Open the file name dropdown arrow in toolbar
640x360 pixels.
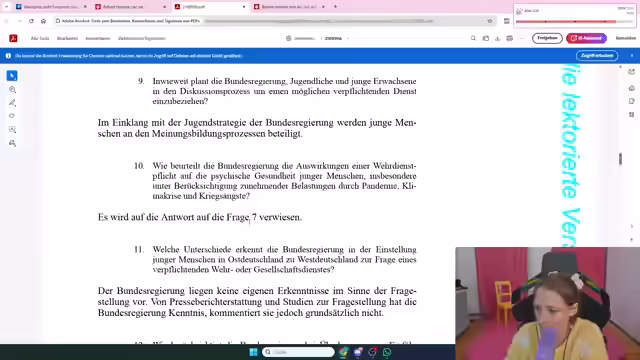[x=348, y=38]
